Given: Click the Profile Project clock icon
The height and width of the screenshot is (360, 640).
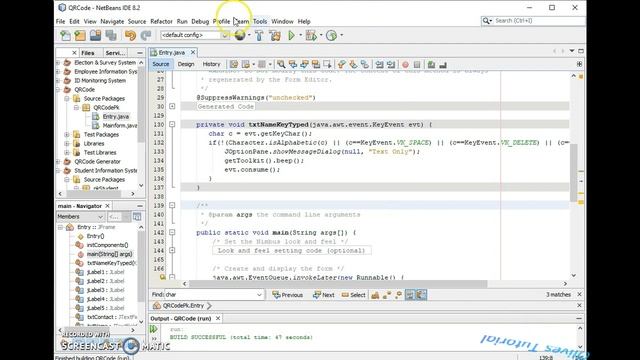Looking at the screenshot, I should [x=331, y=36].
